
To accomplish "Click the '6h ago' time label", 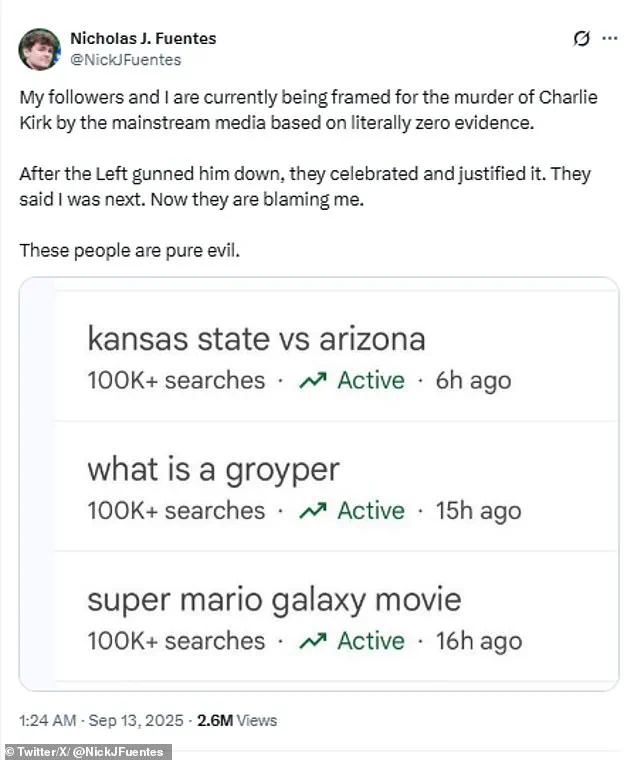I will (473, 381).
